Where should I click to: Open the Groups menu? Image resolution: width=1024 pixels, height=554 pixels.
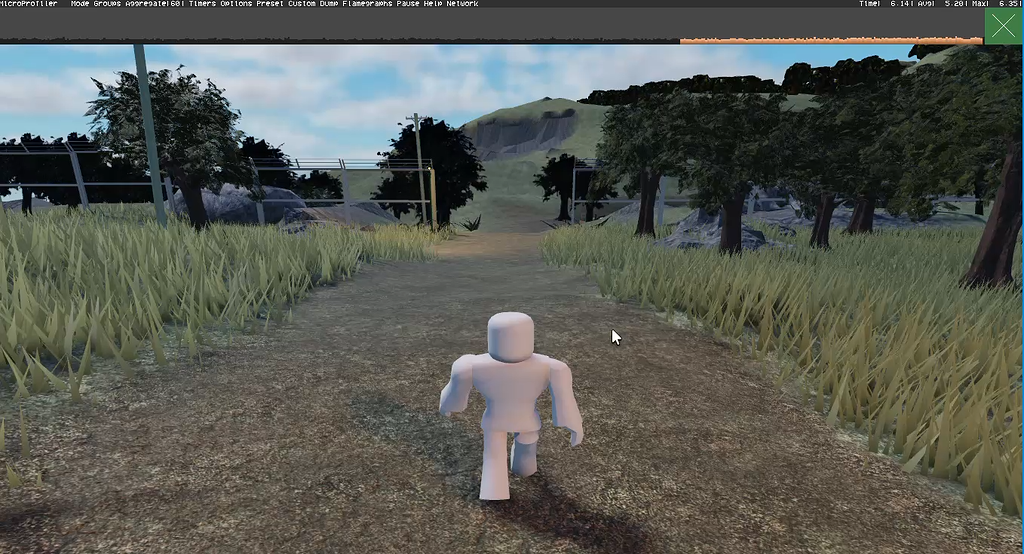coord(107,3)
